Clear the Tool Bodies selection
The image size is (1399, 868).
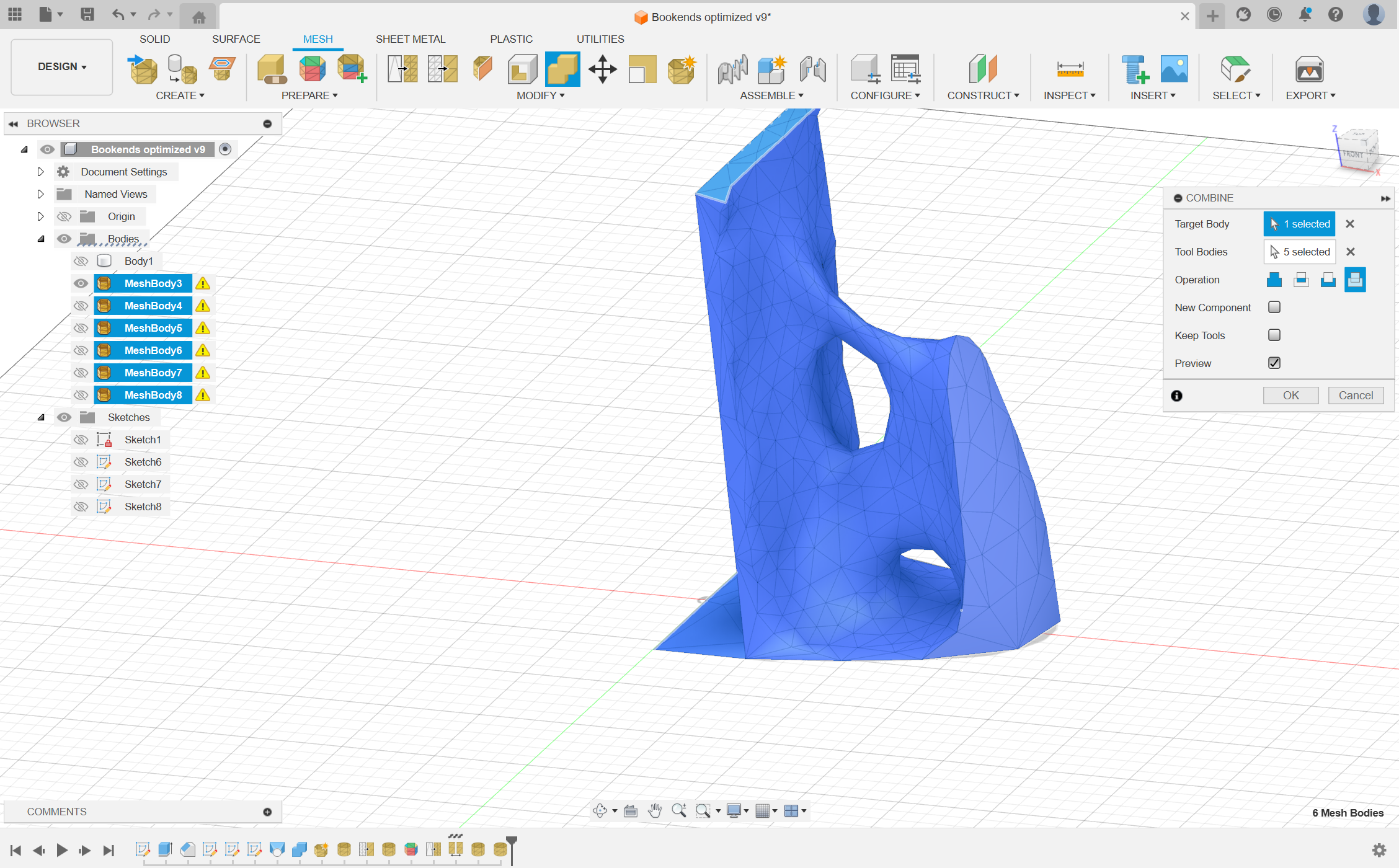[1350, 252]
